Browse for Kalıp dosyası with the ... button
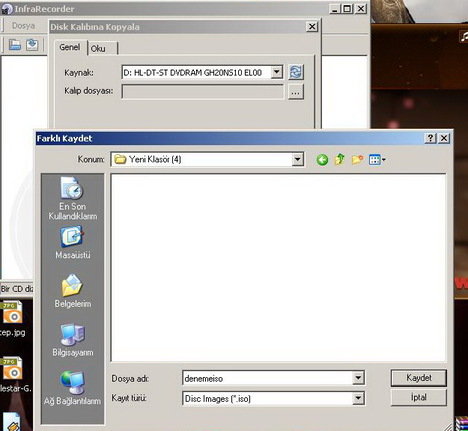468x431 pixels. point(296,92)
